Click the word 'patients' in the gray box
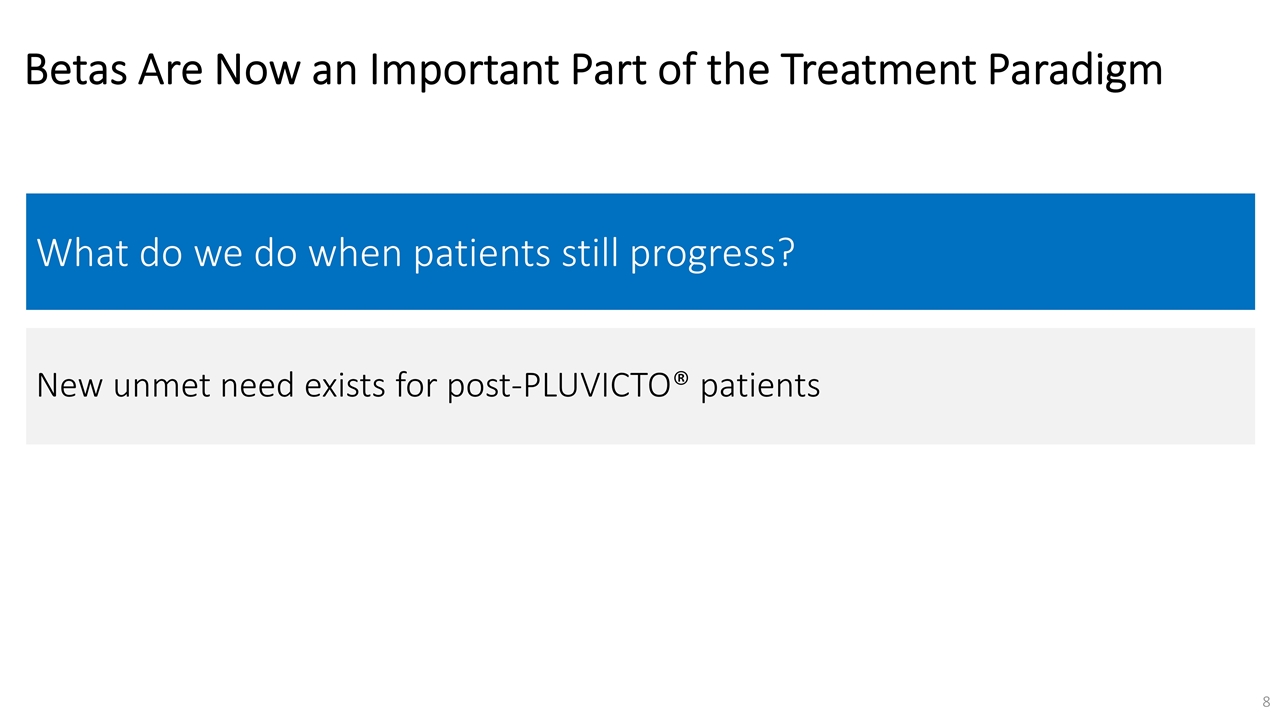The width and height of the screenshot is (1280, 720). click(x=760, y=386)
